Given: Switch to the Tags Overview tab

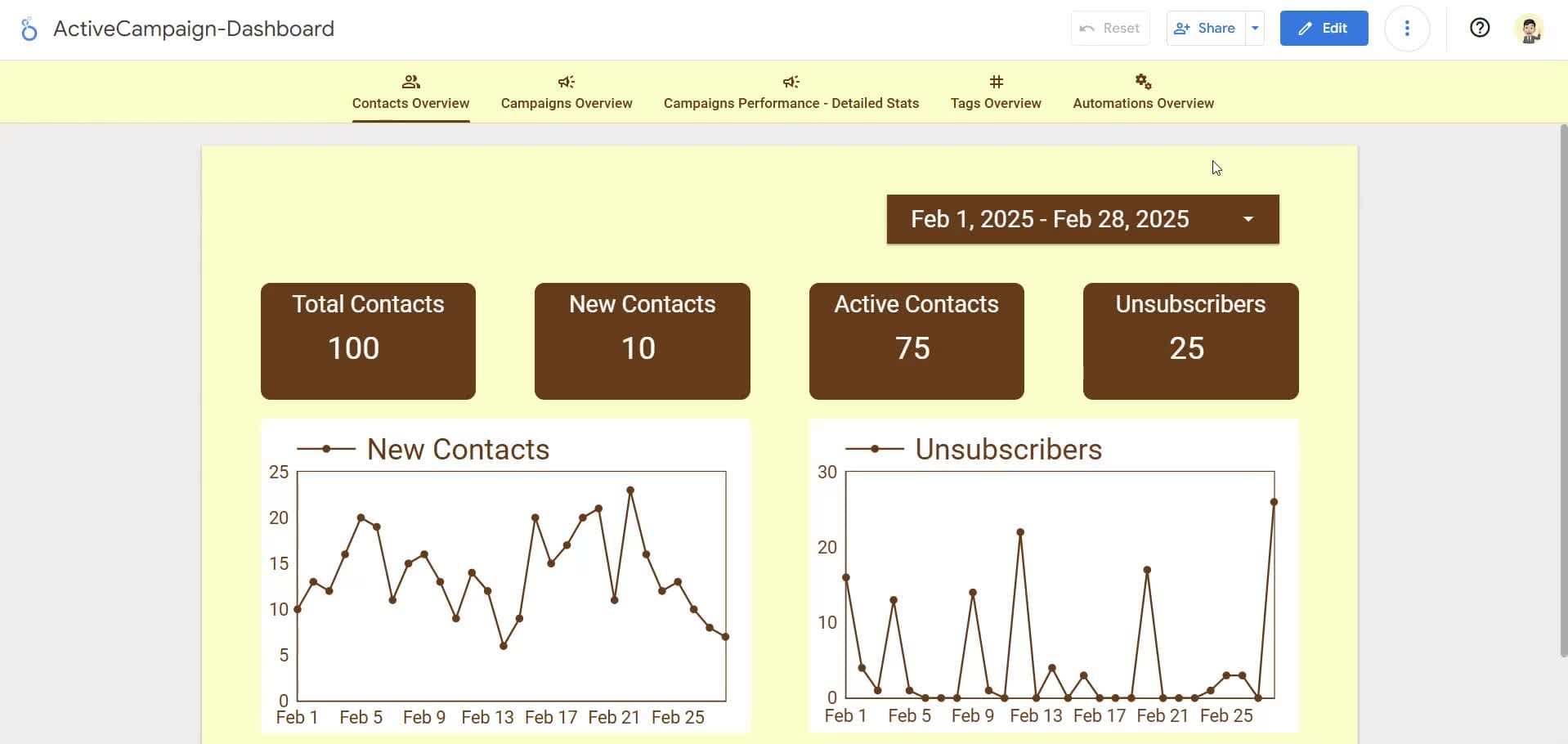Looking at the screenshot, I should 996,103.
